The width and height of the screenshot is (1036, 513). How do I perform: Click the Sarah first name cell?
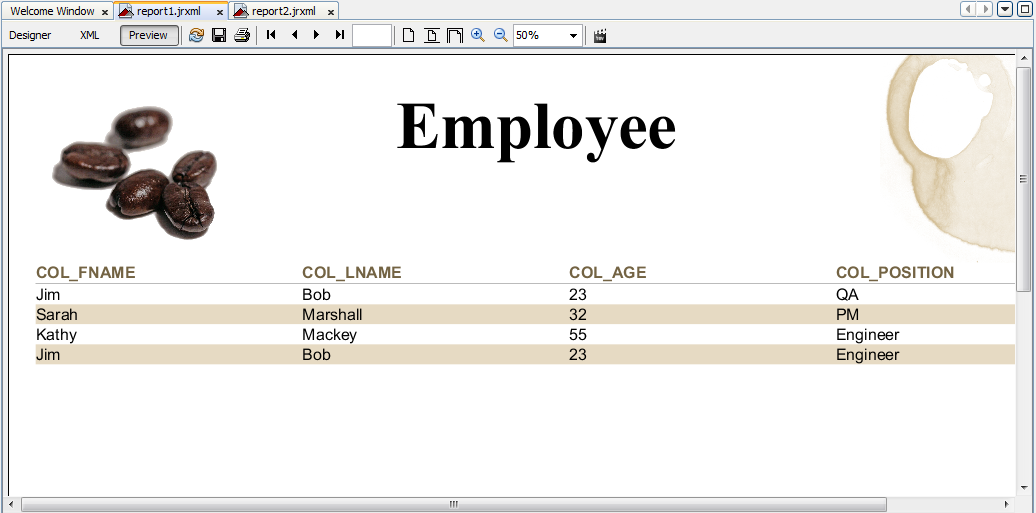click(x=57, y=315)
